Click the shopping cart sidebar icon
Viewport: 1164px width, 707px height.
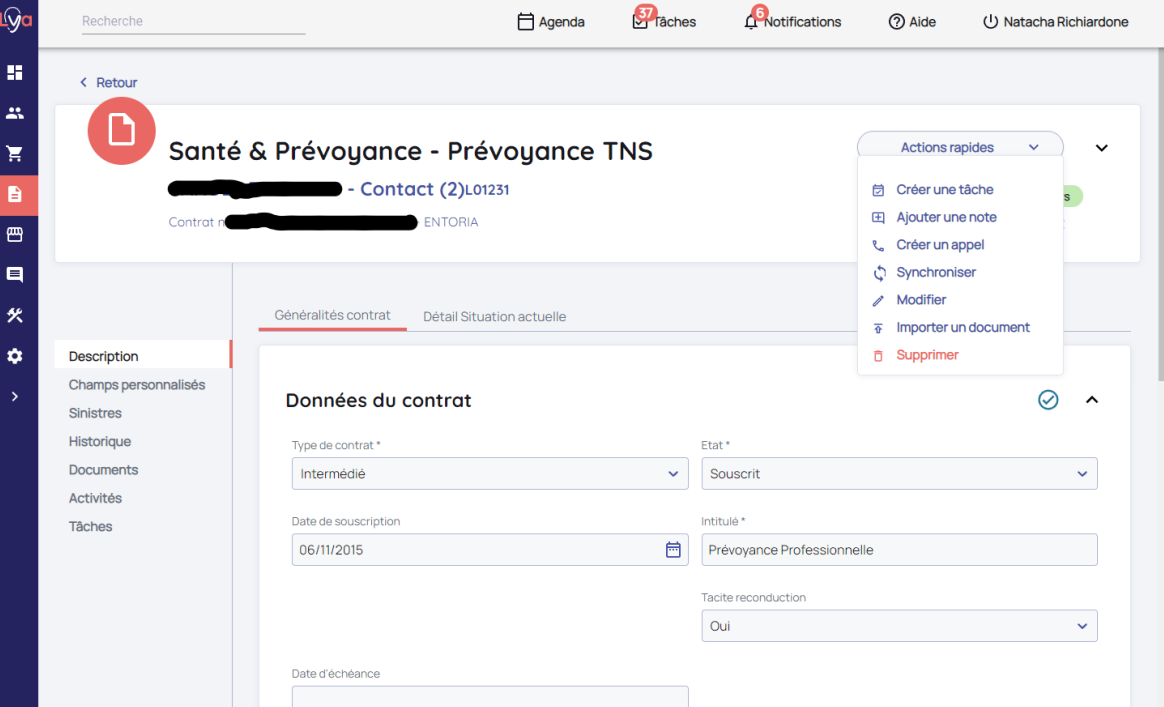[15, 154]
